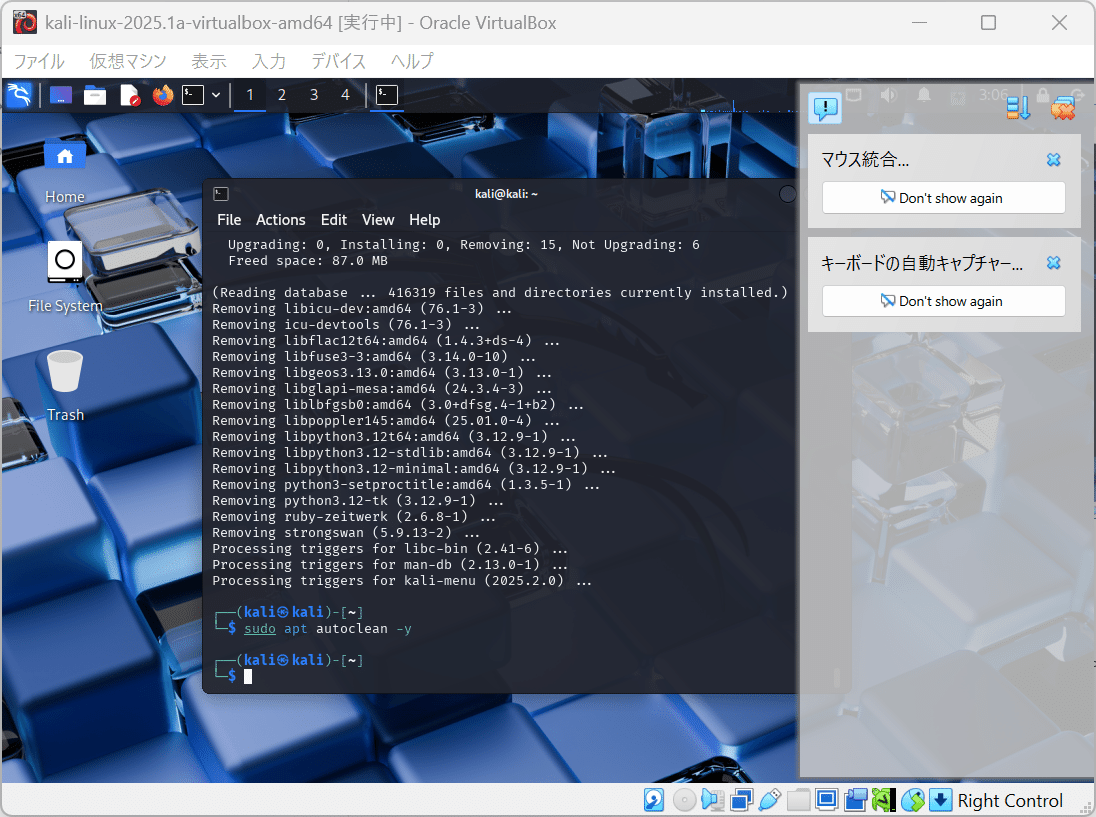Expand the terminal launcher dropdown arrow
This screenshot has width=1096, height=817.
click(x=216, y=95)
